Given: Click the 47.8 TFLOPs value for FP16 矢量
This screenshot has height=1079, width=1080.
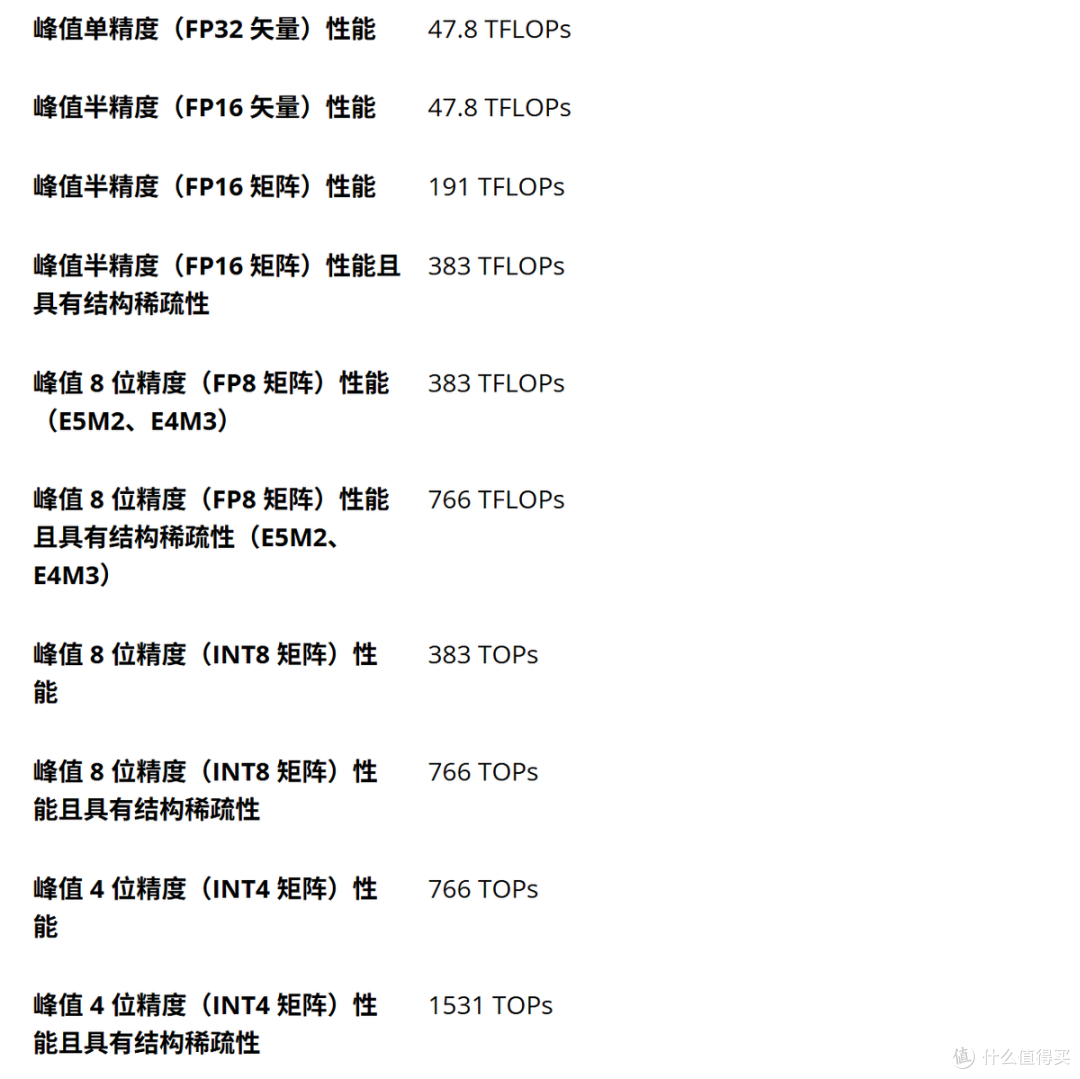Looking at the screenshot, I should click(x=499, y=108).
